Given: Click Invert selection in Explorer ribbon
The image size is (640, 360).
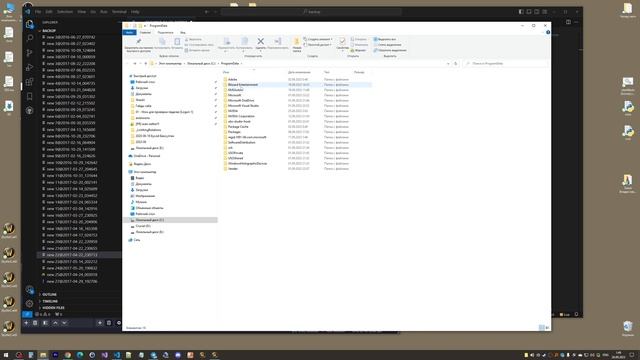Looking at the screenshot, I should (390, 50).
